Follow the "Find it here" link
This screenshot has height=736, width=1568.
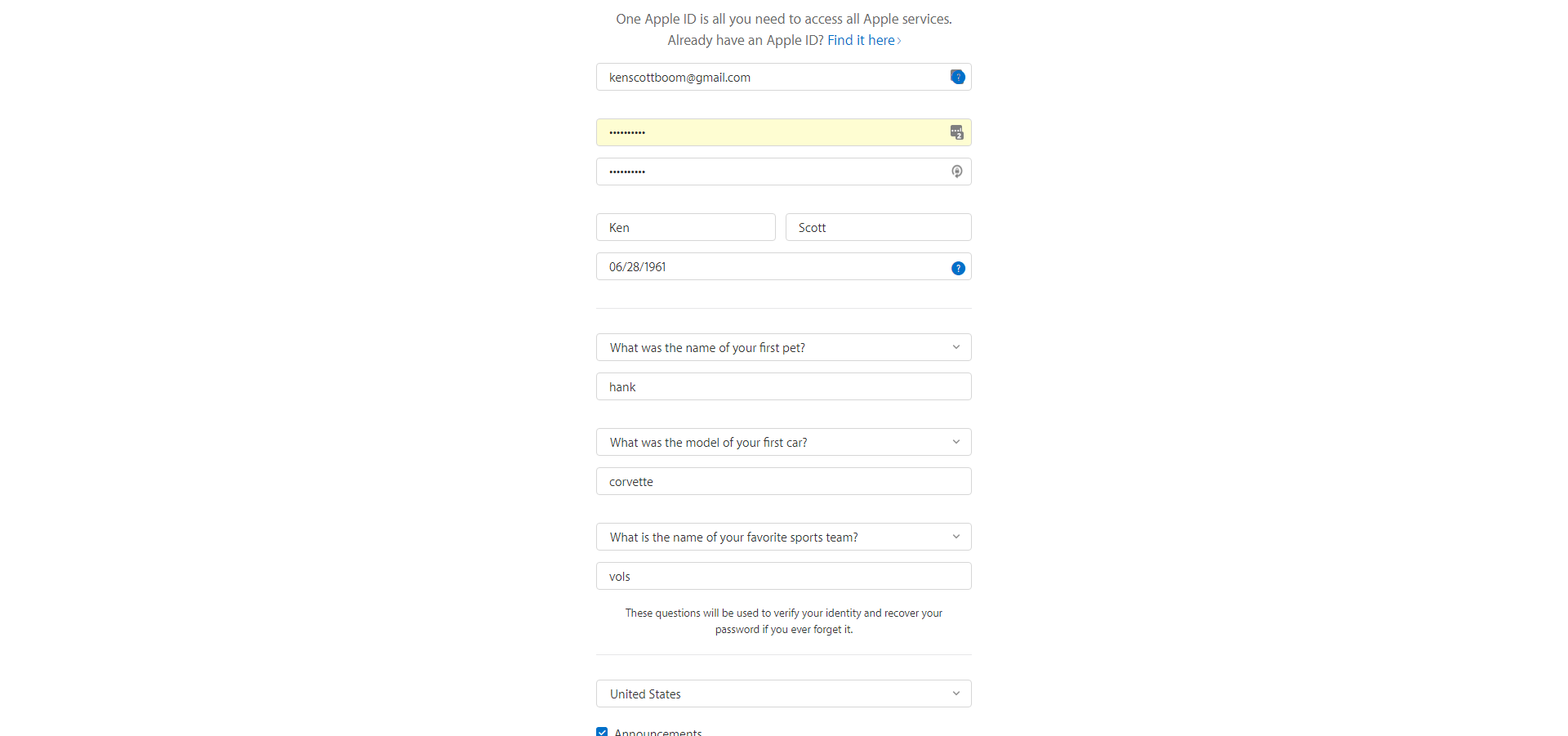coord(863,40)
